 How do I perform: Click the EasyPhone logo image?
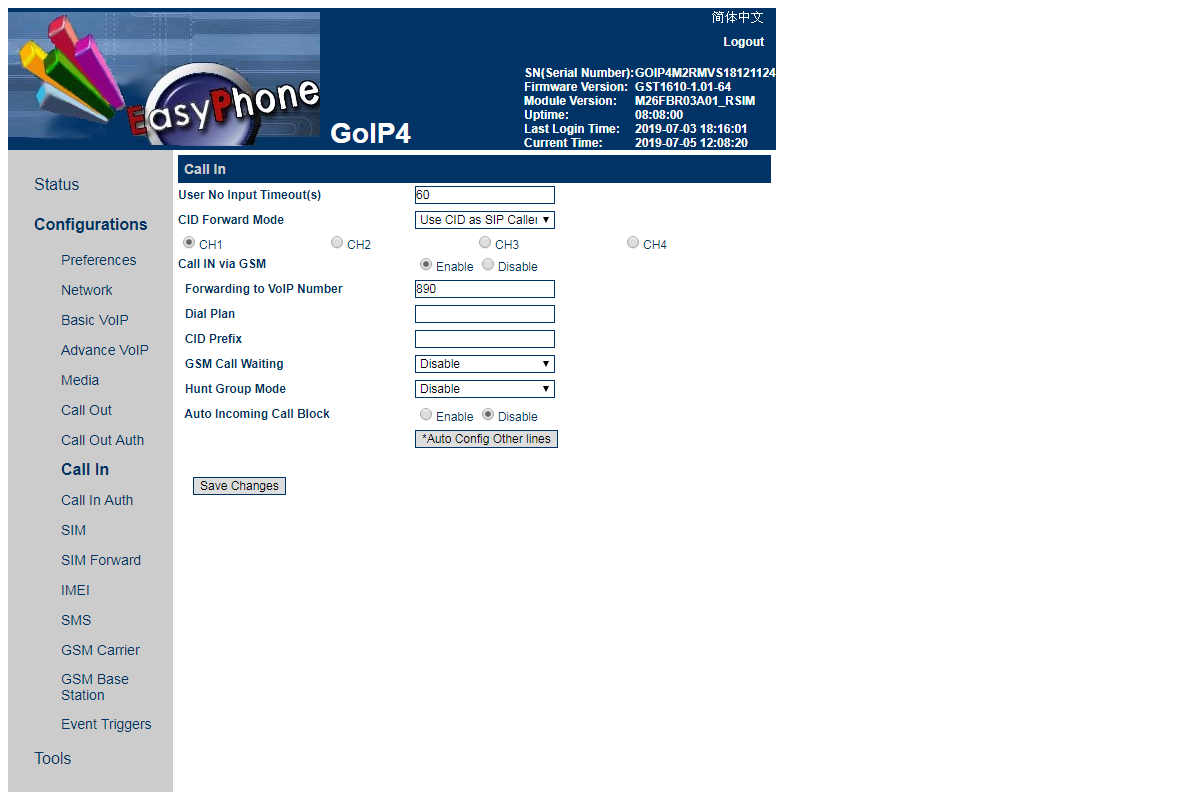(x=164, y=80)
